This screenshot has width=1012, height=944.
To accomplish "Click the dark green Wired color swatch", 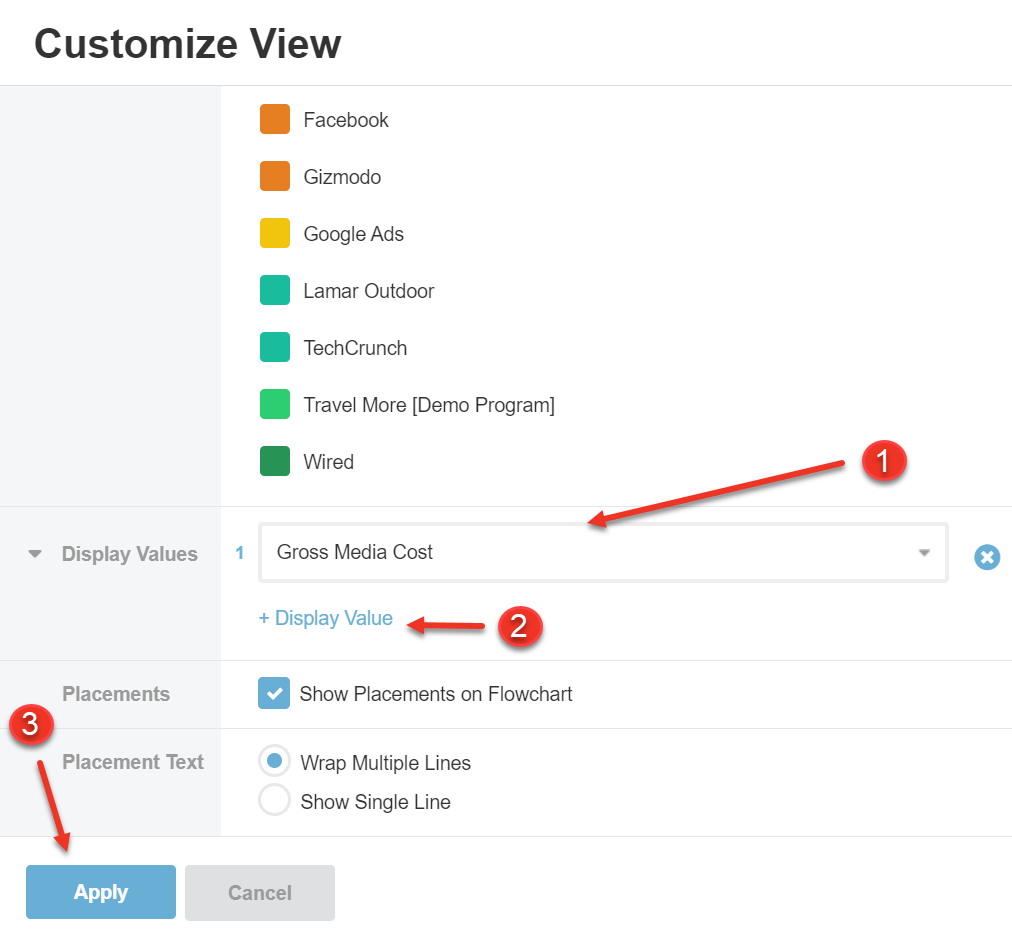I will (x=275, y=461).
